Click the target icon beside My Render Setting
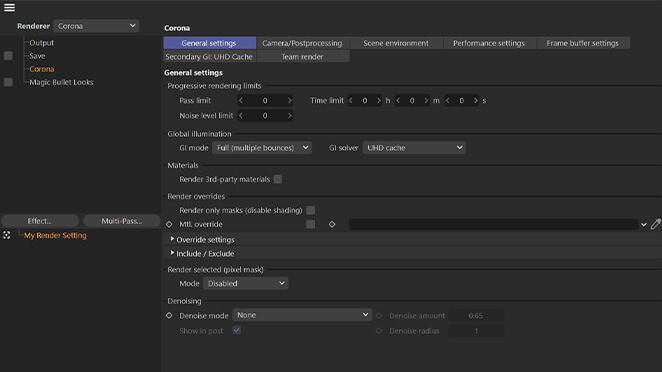 point(7,235)
